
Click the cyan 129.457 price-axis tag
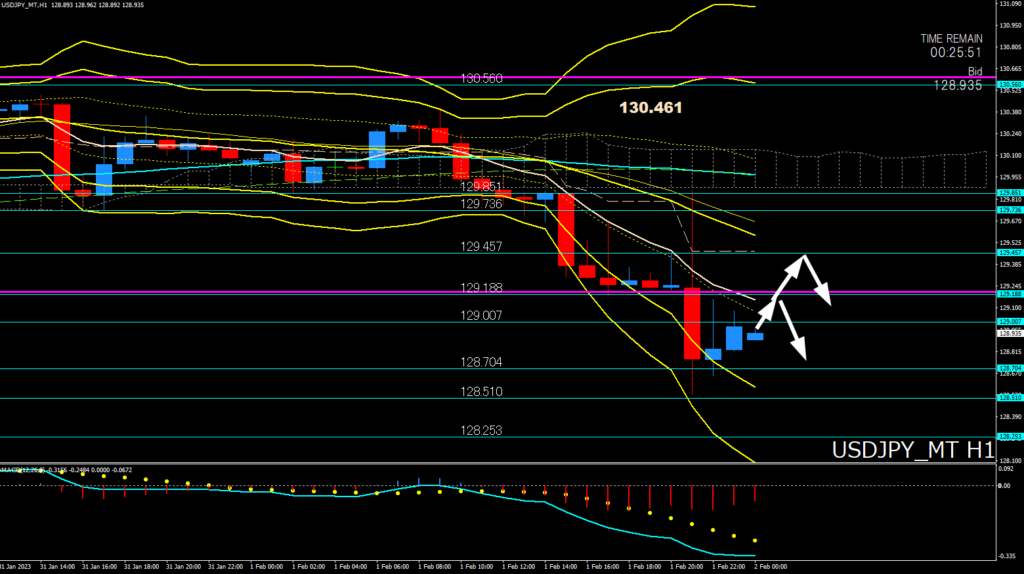point(1010,253)
